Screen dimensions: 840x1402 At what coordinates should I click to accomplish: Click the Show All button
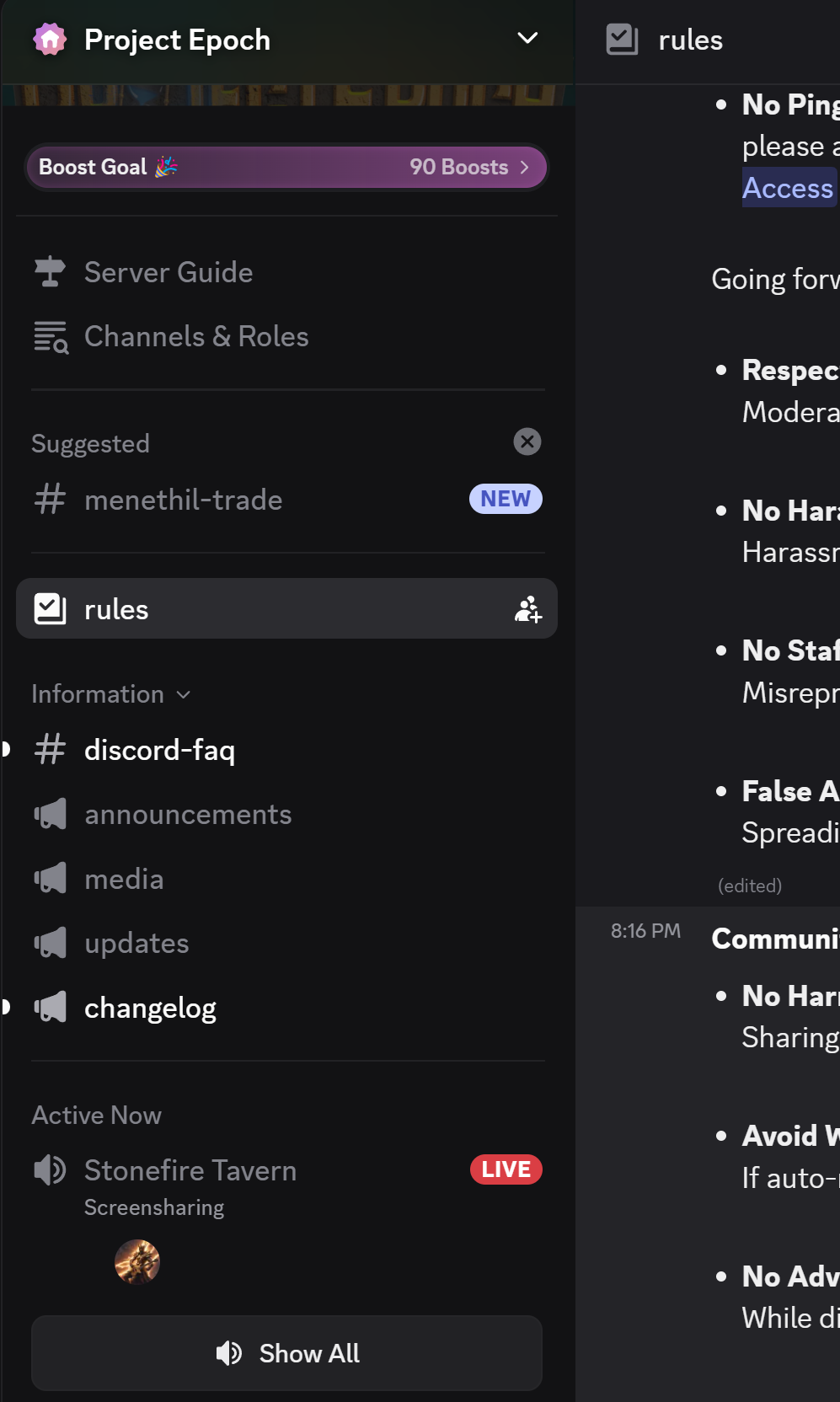[286, 1353]
